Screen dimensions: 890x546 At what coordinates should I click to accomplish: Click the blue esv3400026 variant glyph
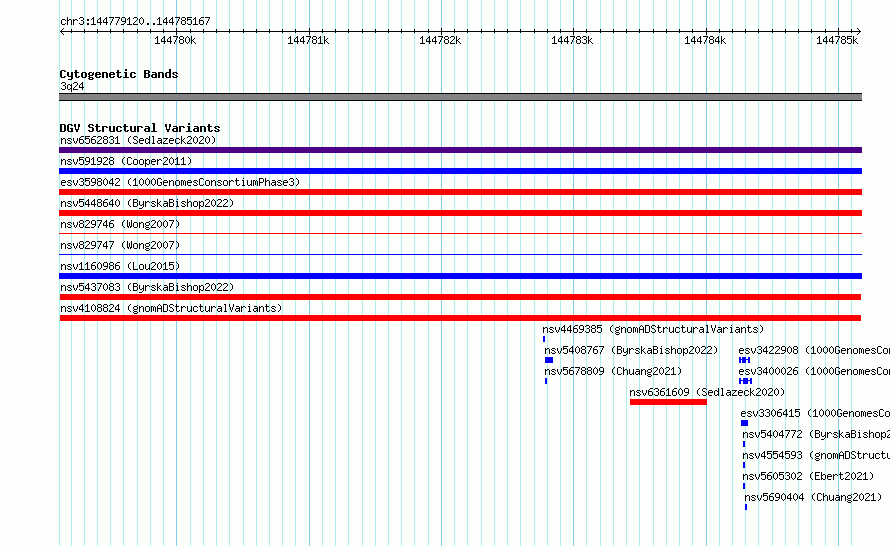point(745,381)
